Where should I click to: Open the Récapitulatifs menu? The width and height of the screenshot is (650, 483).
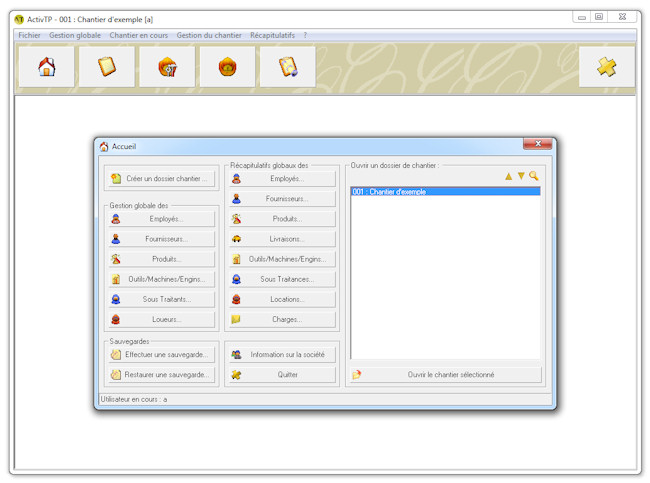(x=272, y=35)
